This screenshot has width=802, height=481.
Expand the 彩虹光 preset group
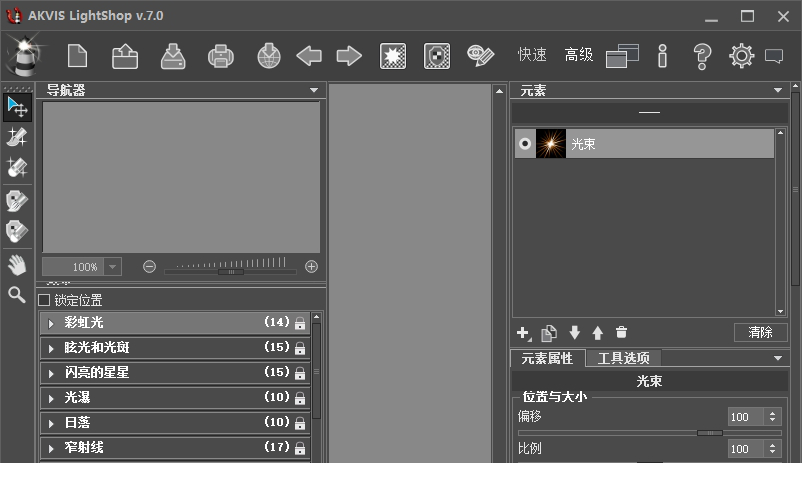tap(51, 323)
